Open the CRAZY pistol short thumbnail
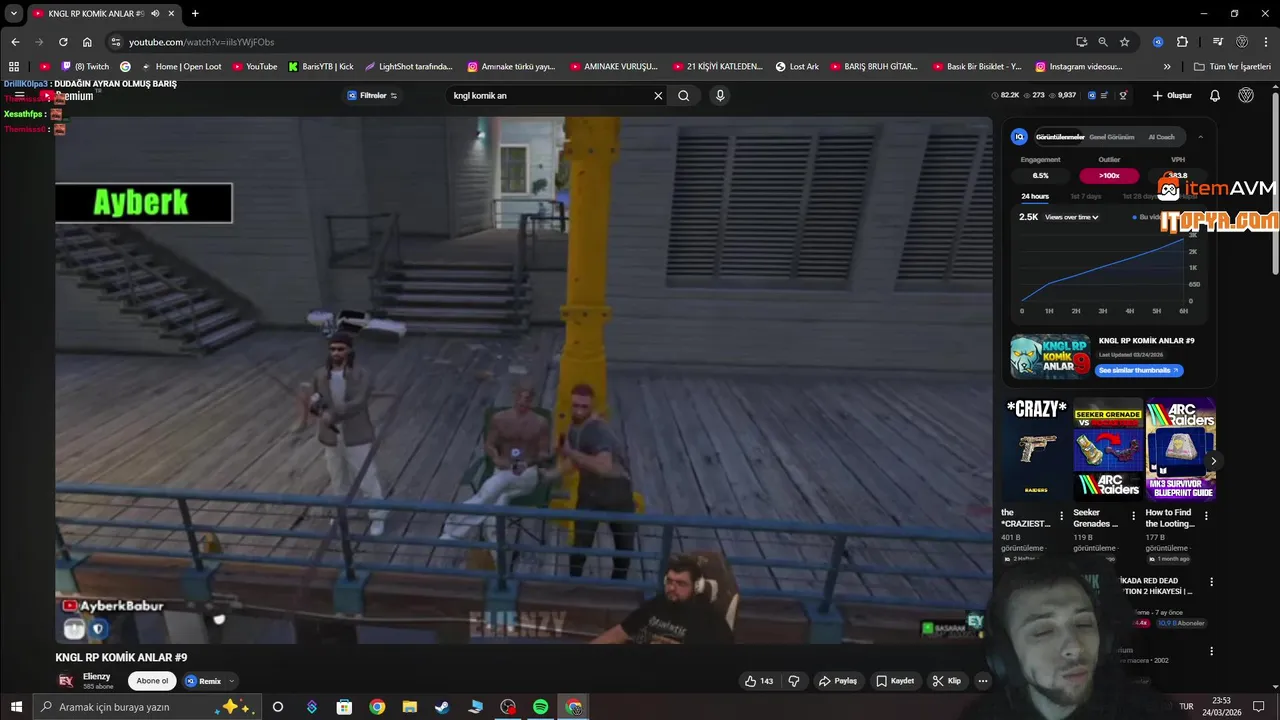This screenshot has width=1280, height=720. point(1035,450)
